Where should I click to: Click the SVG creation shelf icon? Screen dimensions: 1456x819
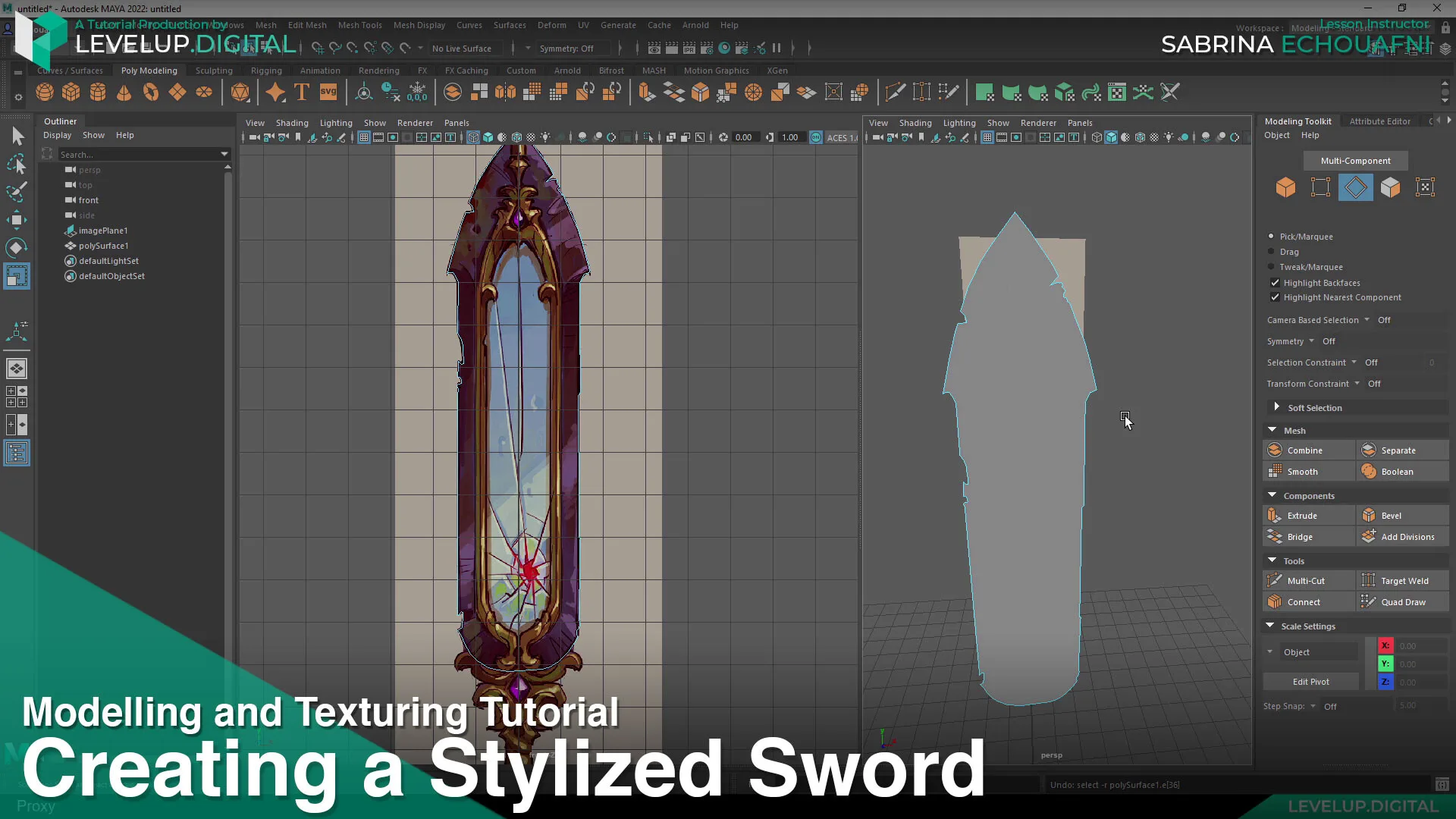(x=328, y=92)
